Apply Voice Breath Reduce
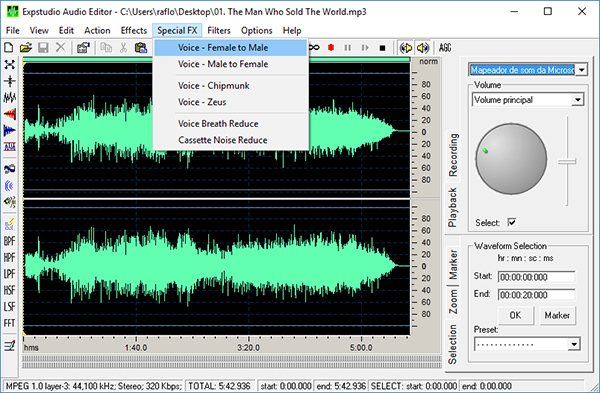The image size is (600, 393). 231,124
